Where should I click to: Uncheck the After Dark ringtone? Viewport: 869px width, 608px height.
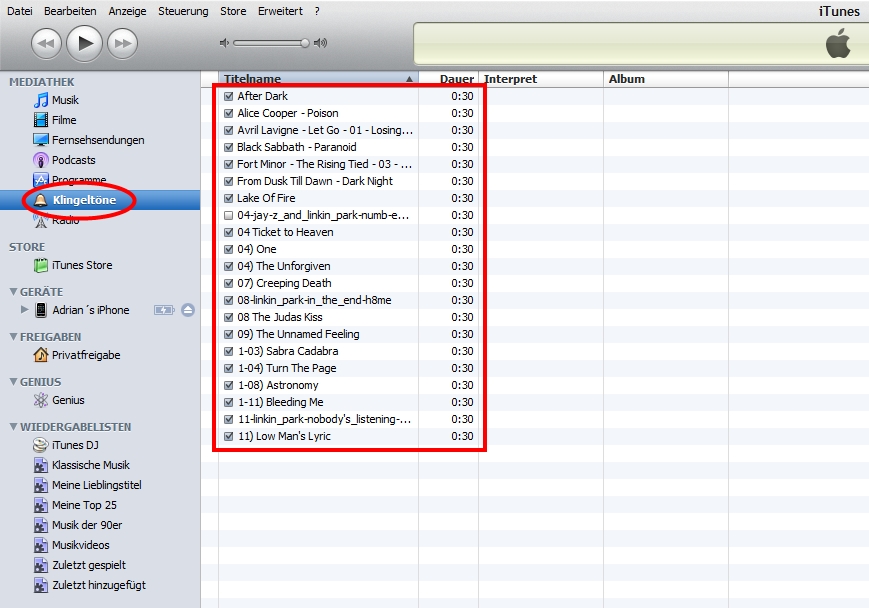click(228, 96)
